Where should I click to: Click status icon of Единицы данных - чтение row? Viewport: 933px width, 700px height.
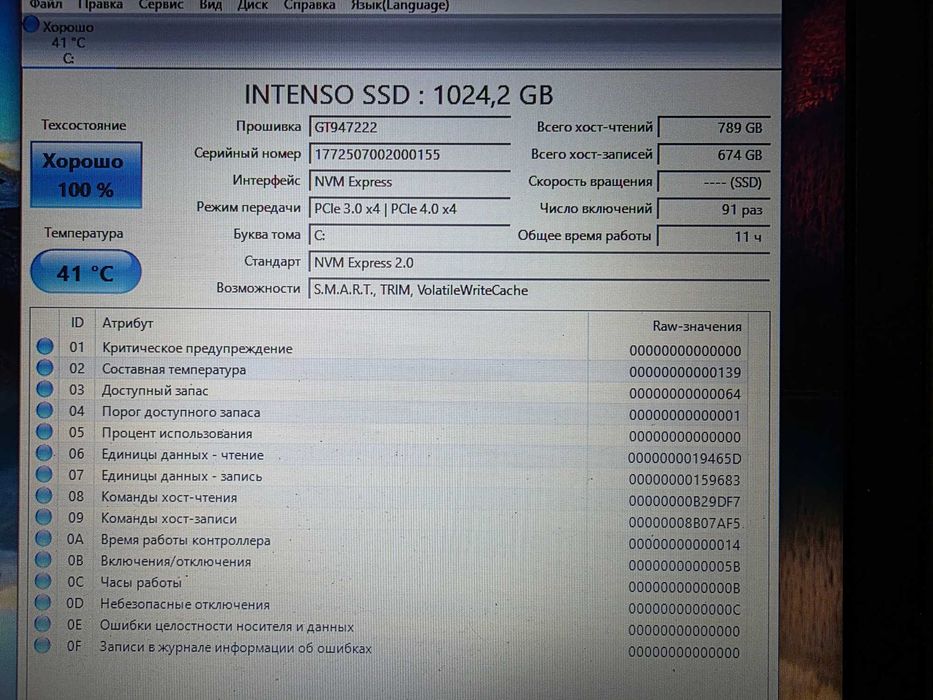(44, 453)
